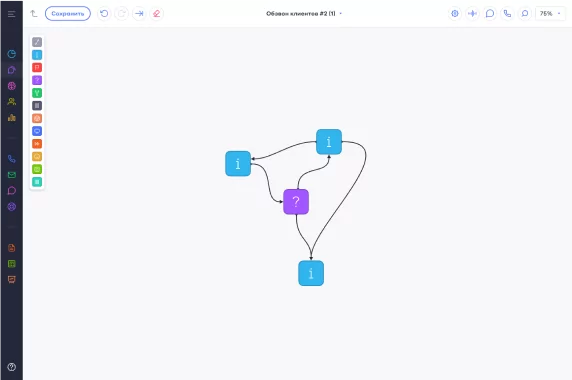
Task: Redo the last undone action
Action: (121, 13)
